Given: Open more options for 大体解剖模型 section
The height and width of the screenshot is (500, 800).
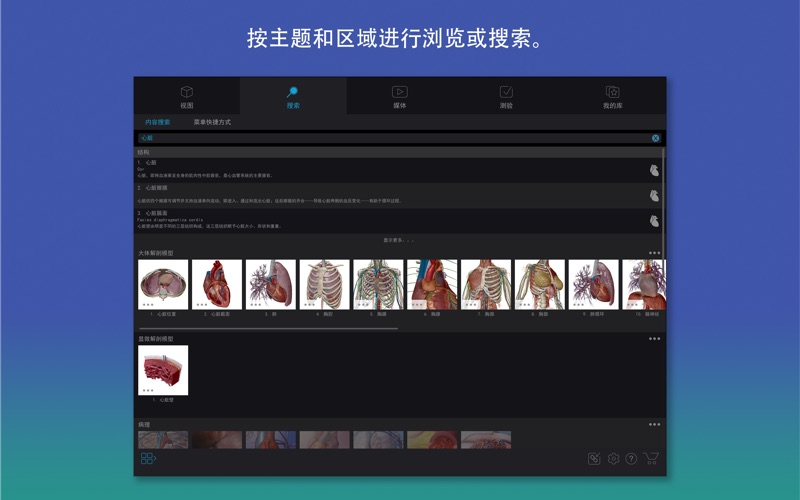Looking at the screenshot, I should click(x=655, y=253).
